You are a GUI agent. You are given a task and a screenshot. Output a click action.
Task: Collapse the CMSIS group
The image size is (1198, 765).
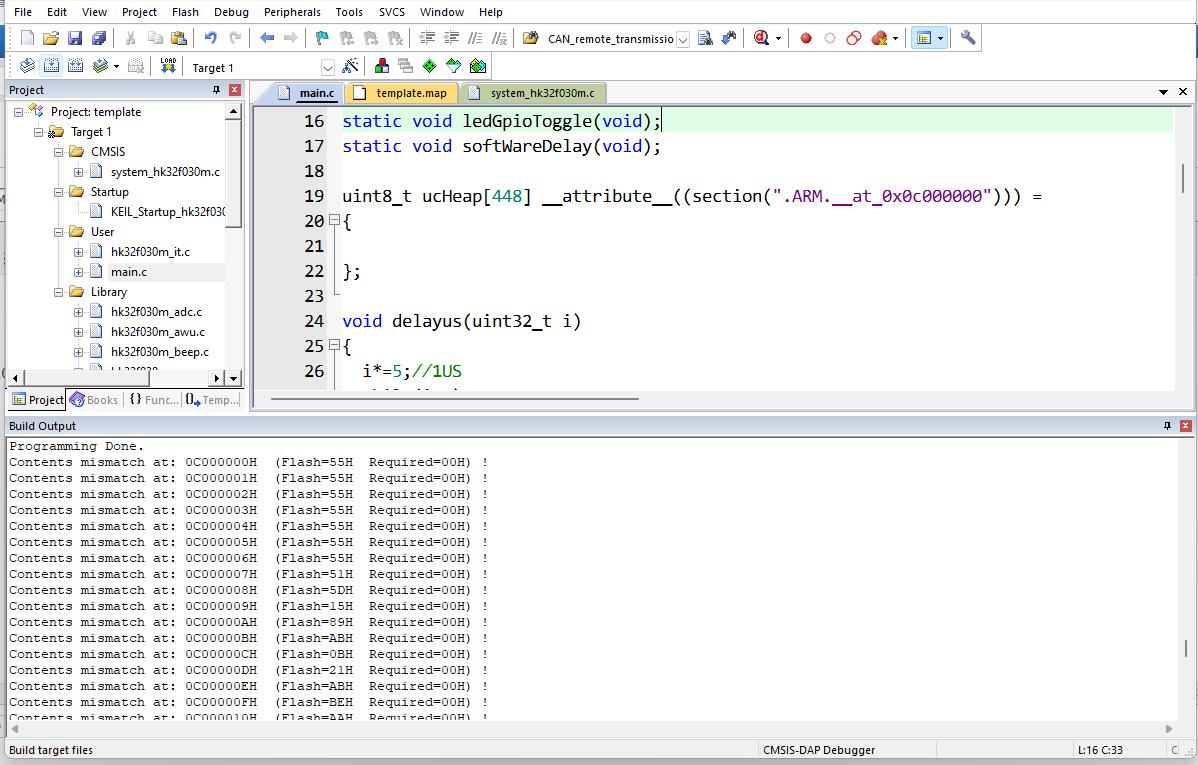[58, 152]
